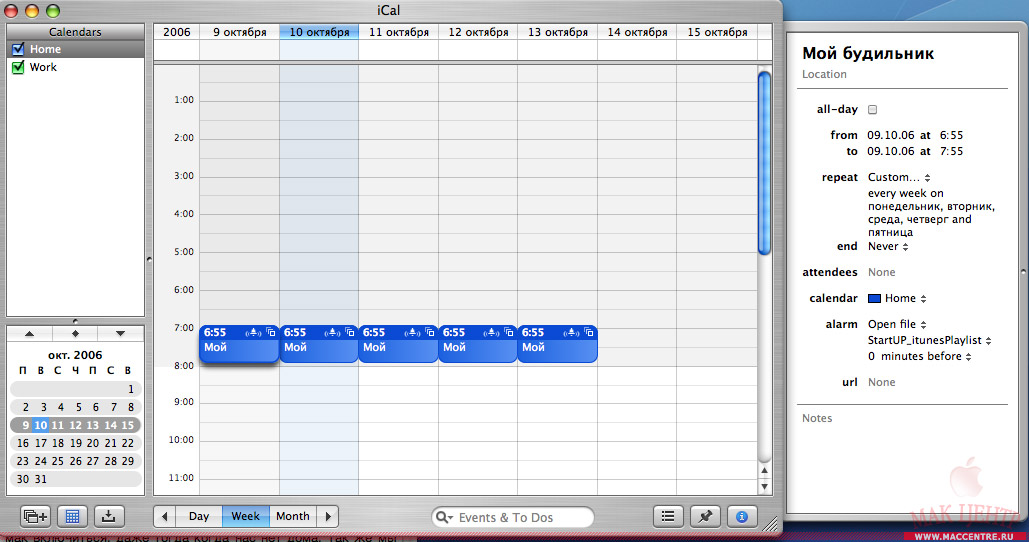The image size is (1029, 542).
Task: Click repeat icon on 9 октября event
Action: (x=270, y=333)
